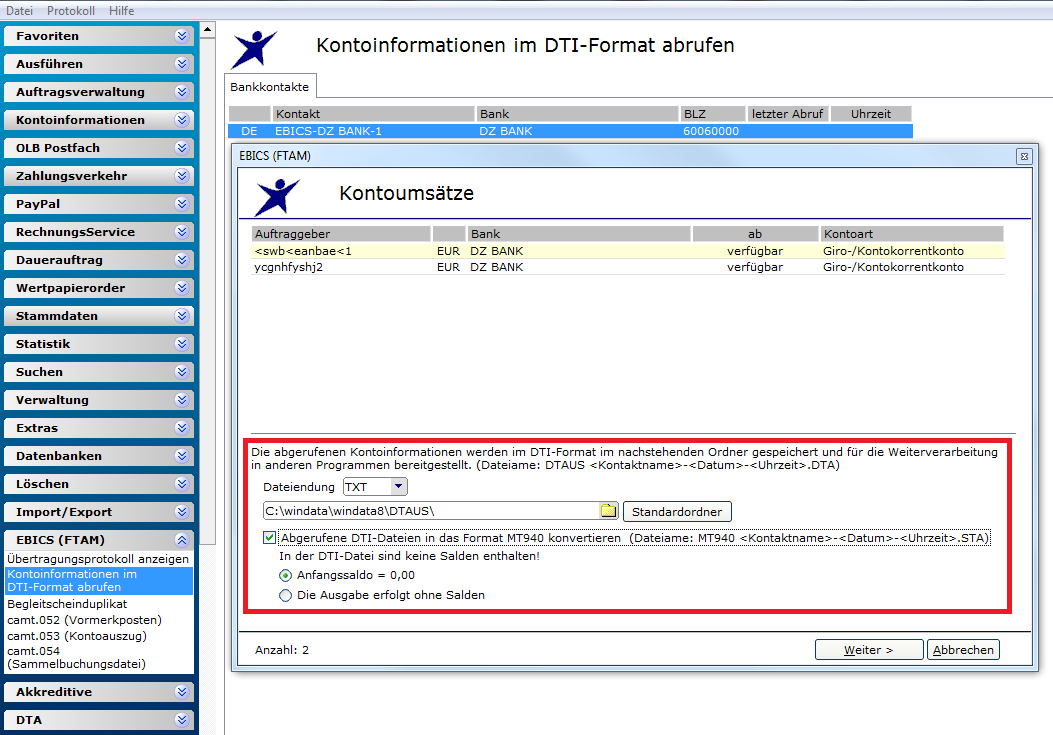This screenshot has width=1053, height=735.
Task: Expand the Wertpapierorder section
Action: click(99, 288)
